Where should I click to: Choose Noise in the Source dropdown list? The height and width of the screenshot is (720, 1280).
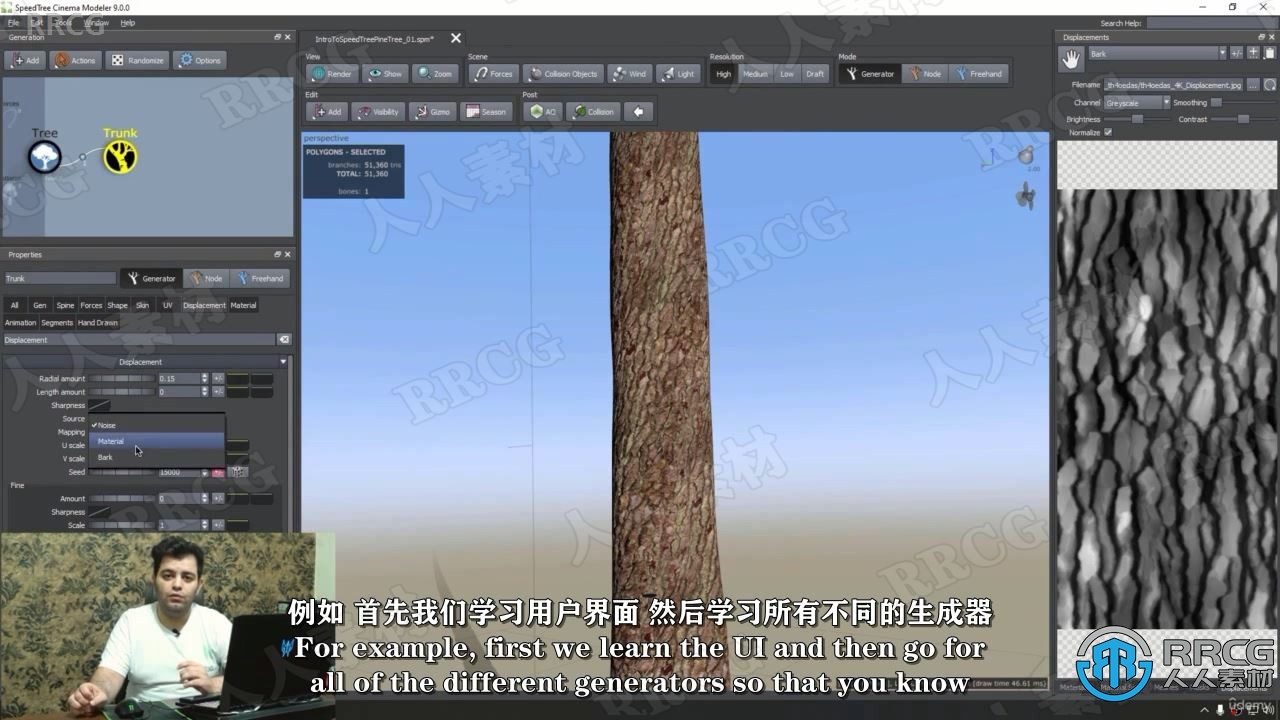(x=156, y=425)
